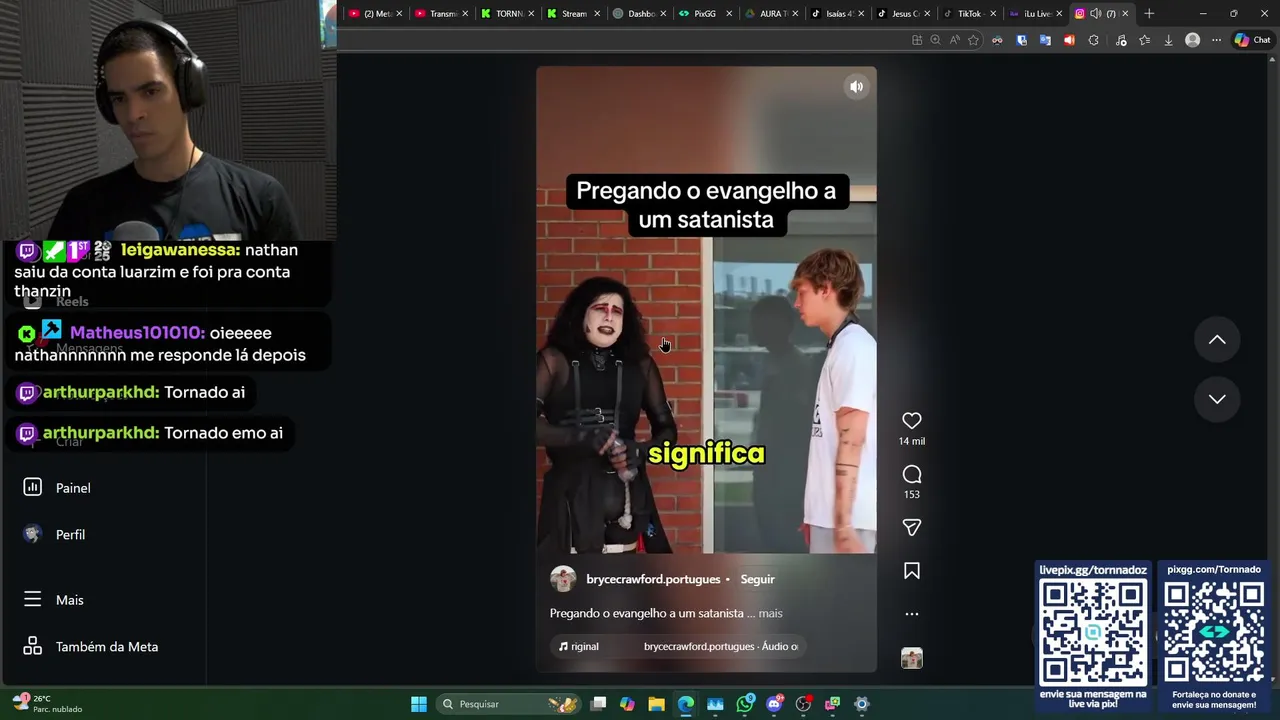Mute the reel with the speaker icon
1280x720 pixels.
click(x=856, y=87)
